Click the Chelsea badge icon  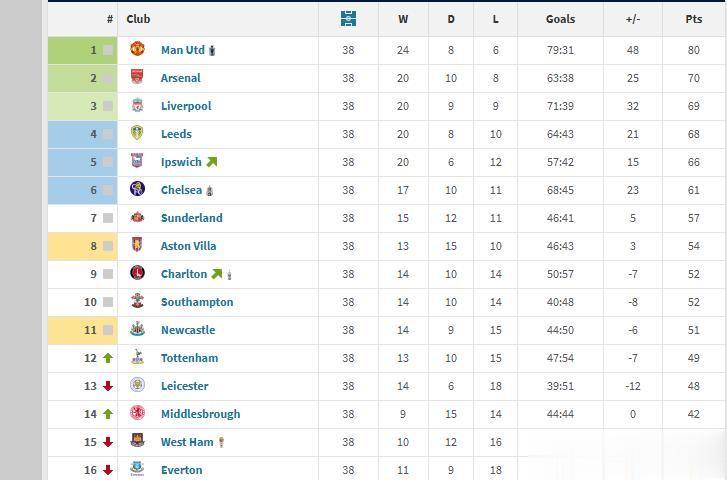137,189
